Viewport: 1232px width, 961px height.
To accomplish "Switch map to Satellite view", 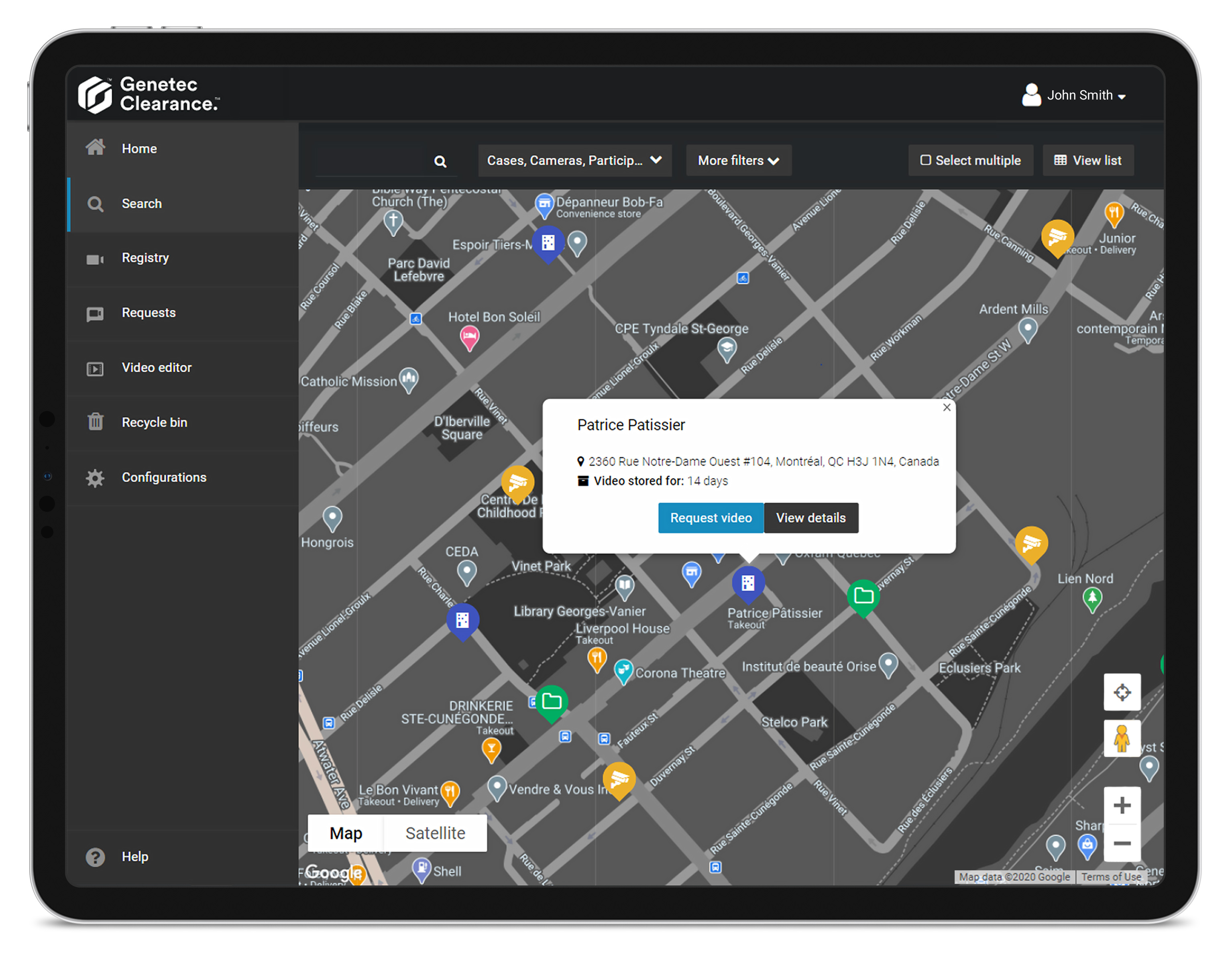I will click(x=435, y=833).
